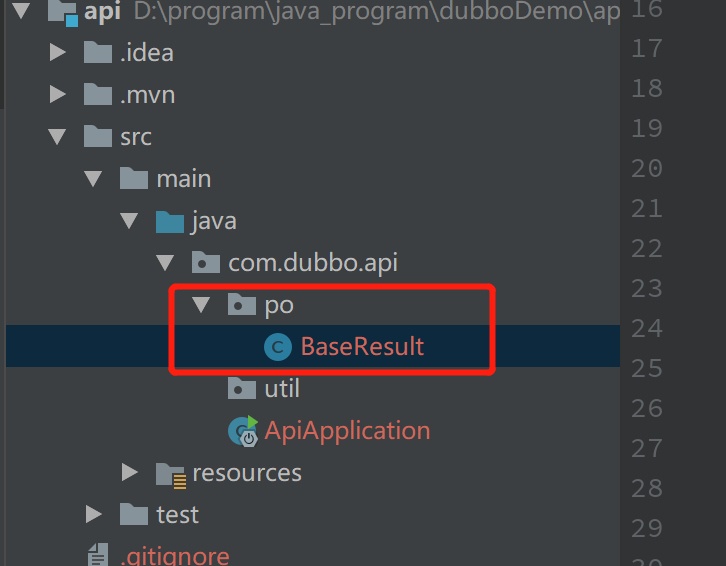726x566 pixels.
Task: Expand the resources folder arrow
Action: (130, 472)
